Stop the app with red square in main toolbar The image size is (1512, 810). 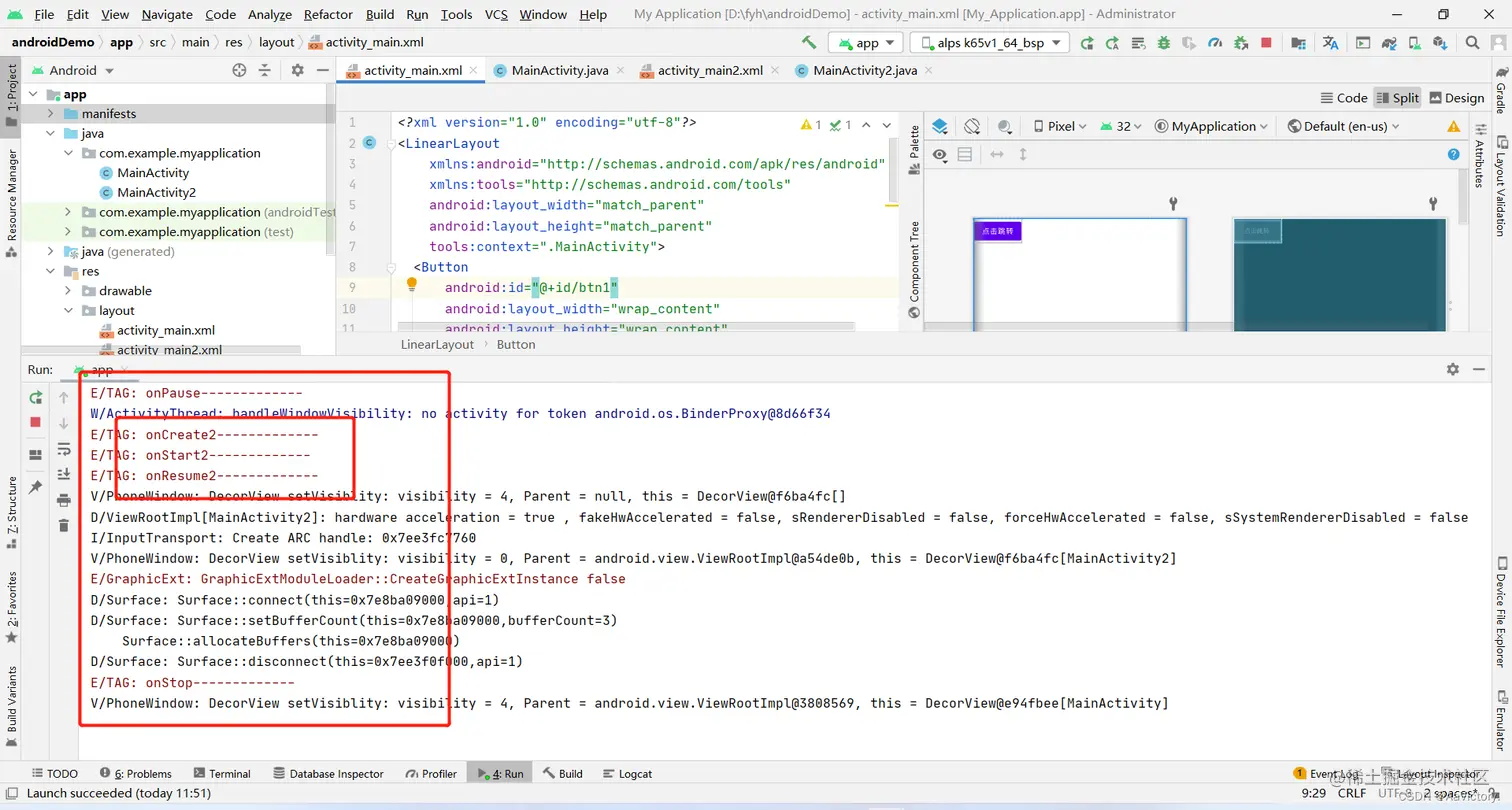(1266, 43)
